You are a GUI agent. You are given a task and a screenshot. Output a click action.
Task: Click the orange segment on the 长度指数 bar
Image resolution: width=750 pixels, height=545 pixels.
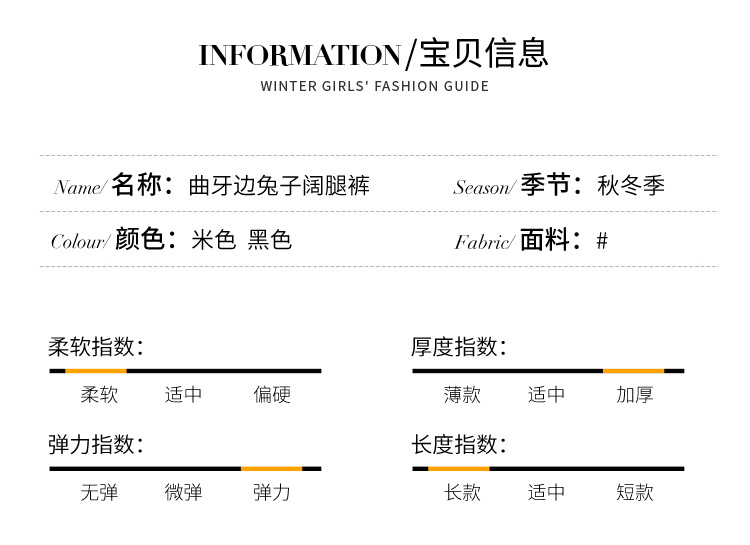(459, 468)
